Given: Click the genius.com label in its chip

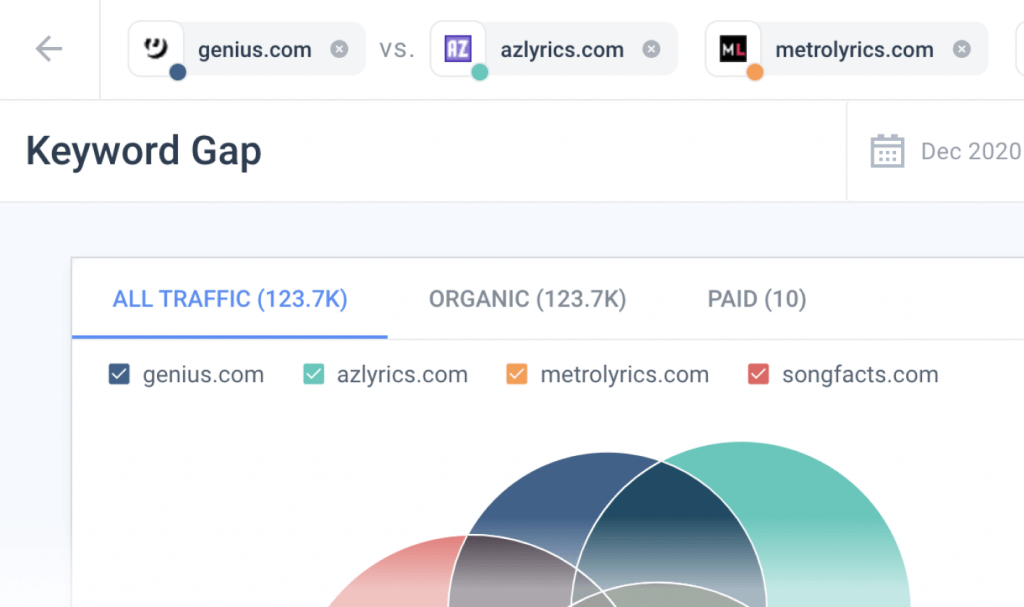Looking at the screenshot, I should (256, 47).
